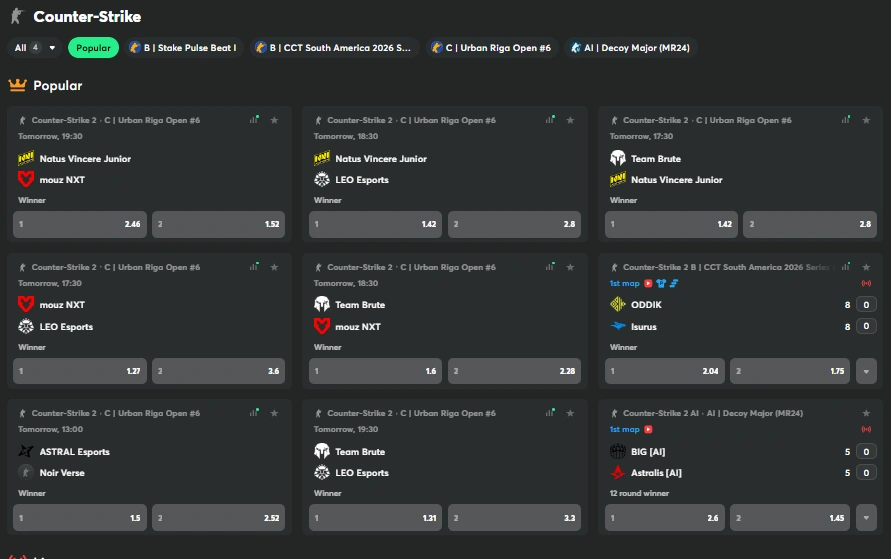Star the ODDIK vs Isurus match
The image size is (891, 559).
(x=866, y=267)
